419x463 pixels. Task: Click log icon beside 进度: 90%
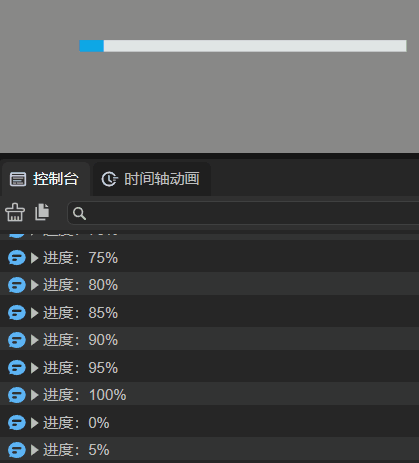click(17, 340)
